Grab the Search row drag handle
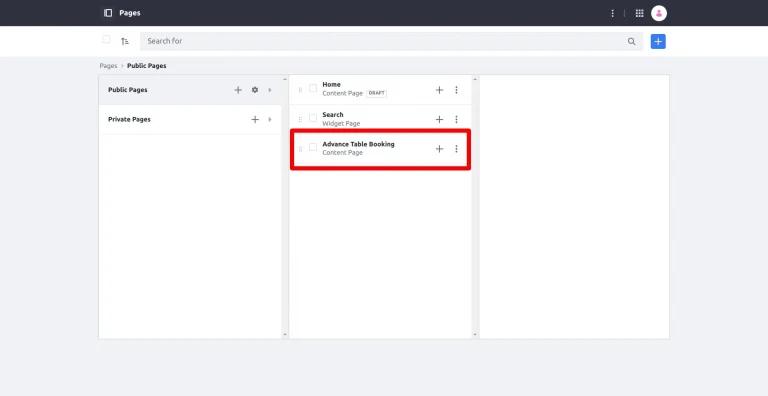Viewport: 768px width, 396px height. pyautogui.click(x=300, y=120)
